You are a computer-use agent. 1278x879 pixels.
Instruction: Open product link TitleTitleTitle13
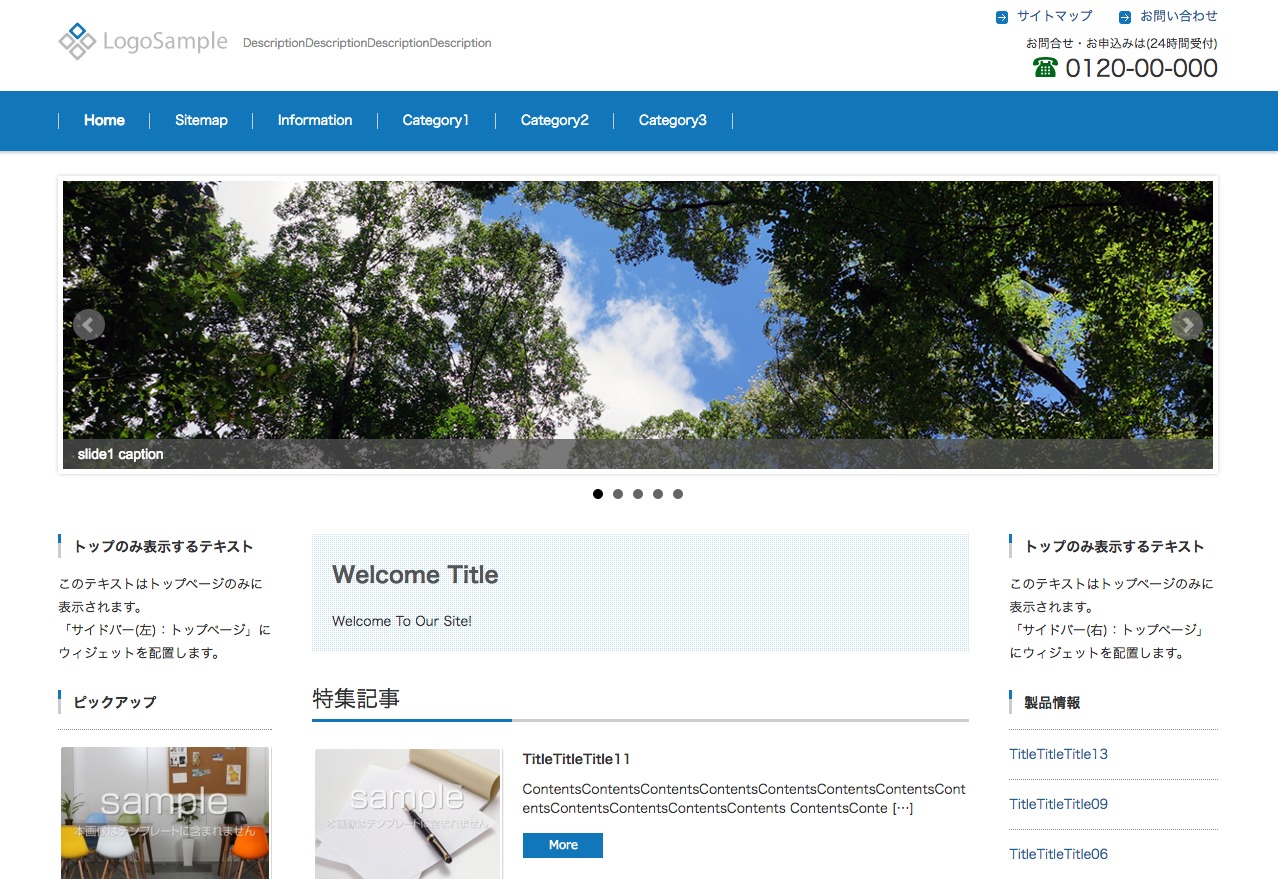[1059, 754]
